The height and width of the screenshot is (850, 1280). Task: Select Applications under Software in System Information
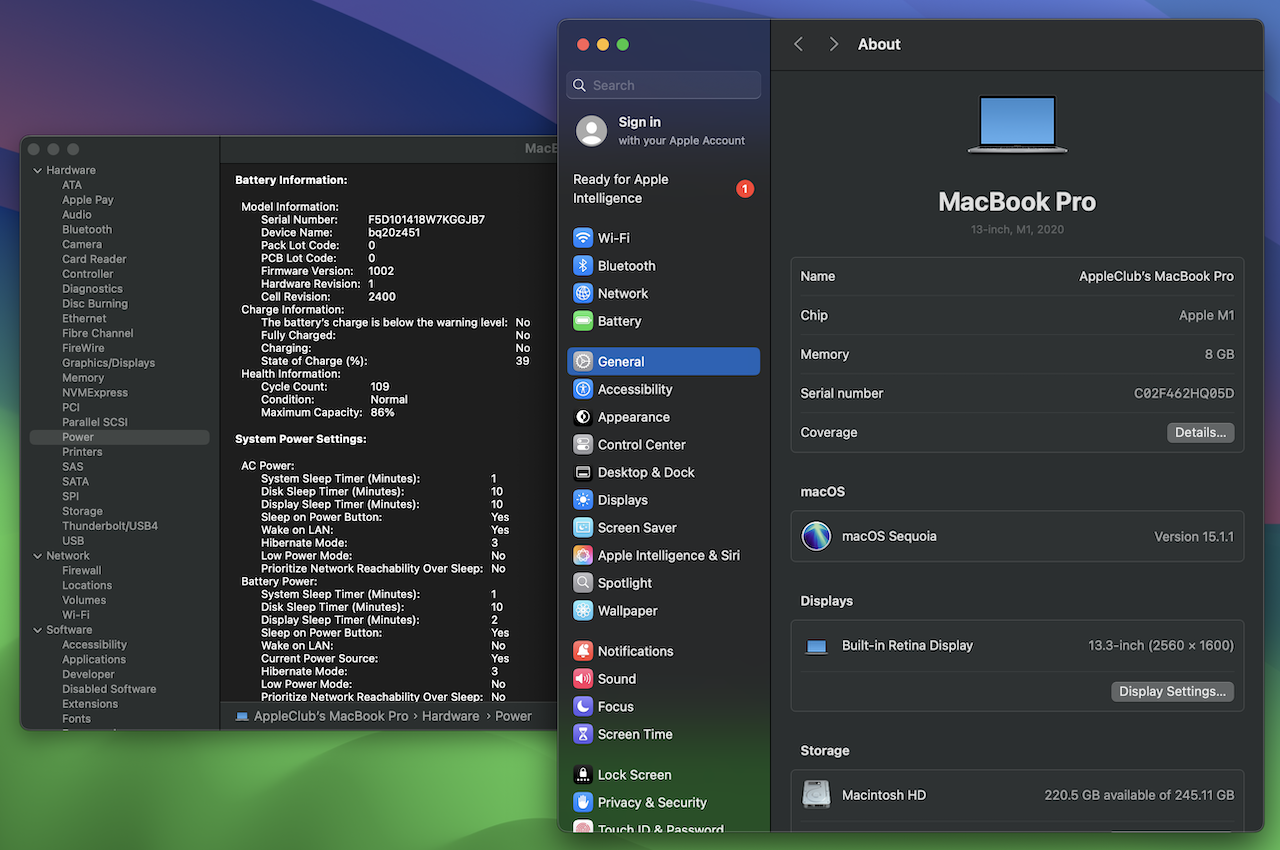pyautogui.click(x=94, y=660)
